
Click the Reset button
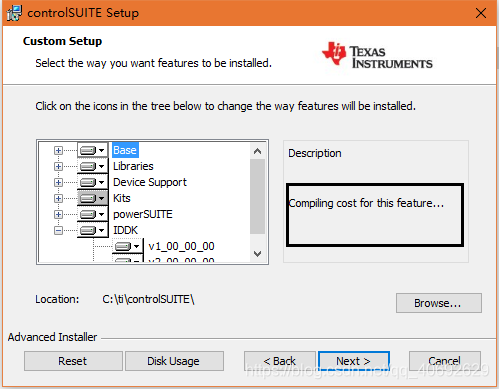pyautogui.click(x=73, y=361)
